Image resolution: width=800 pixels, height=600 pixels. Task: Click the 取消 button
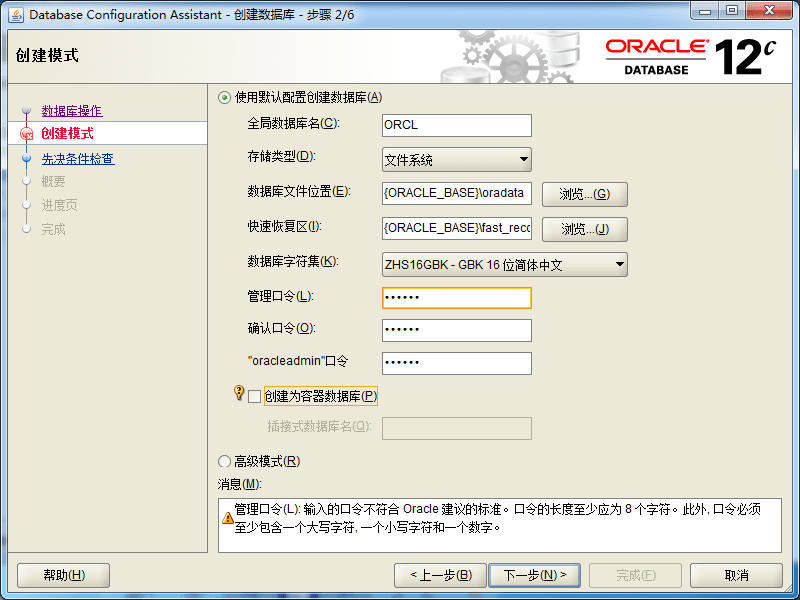click(x=736, y=576)
